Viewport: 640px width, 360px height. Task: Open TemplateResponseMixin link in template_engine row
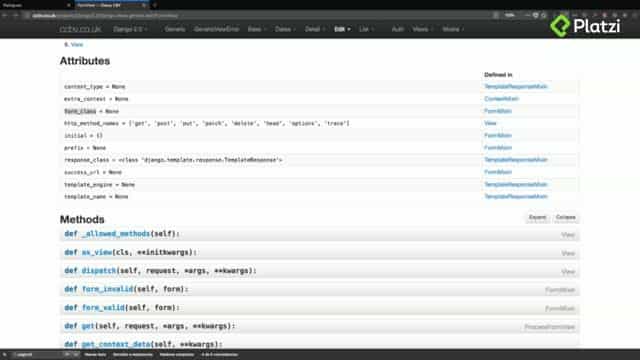point(516,184)
